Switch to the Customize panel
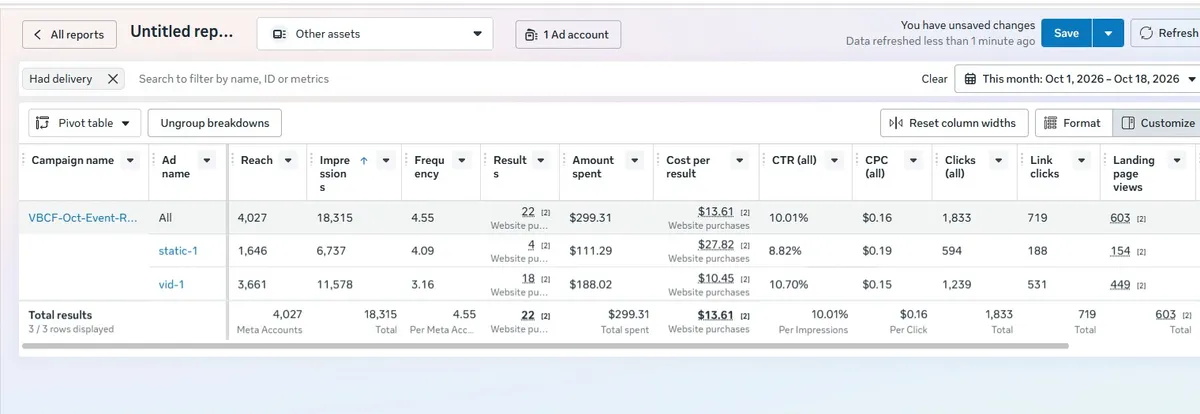Viewport: 1200px width, 414px height. pos(1157,123)
